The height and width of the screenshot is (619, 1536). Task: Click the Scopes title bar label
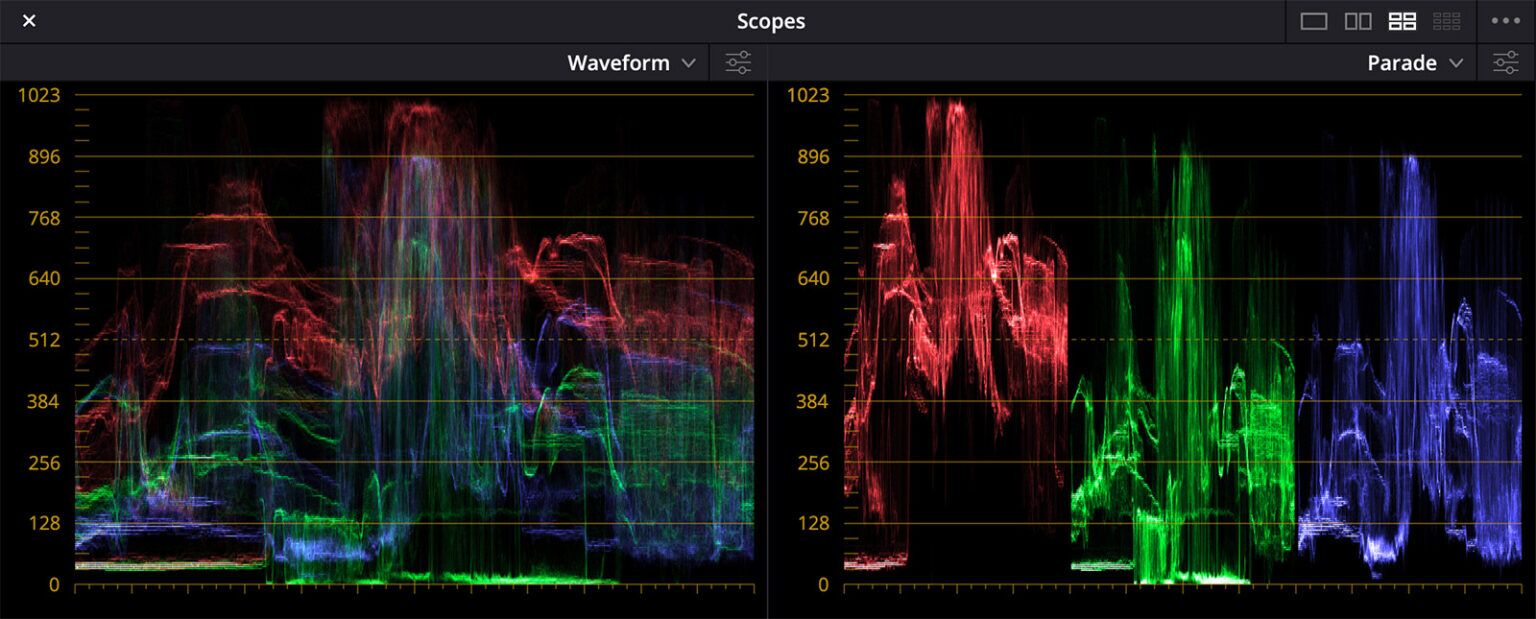coord(770,20)
